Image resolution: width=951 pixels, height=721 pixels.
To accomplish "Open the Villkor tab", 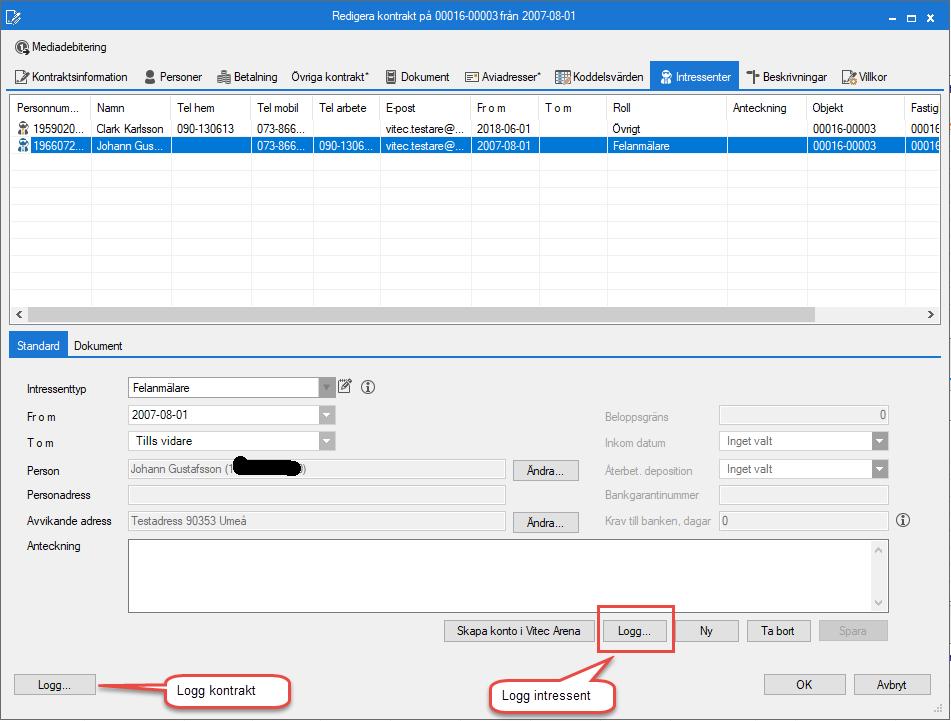I will pos(864,77).
